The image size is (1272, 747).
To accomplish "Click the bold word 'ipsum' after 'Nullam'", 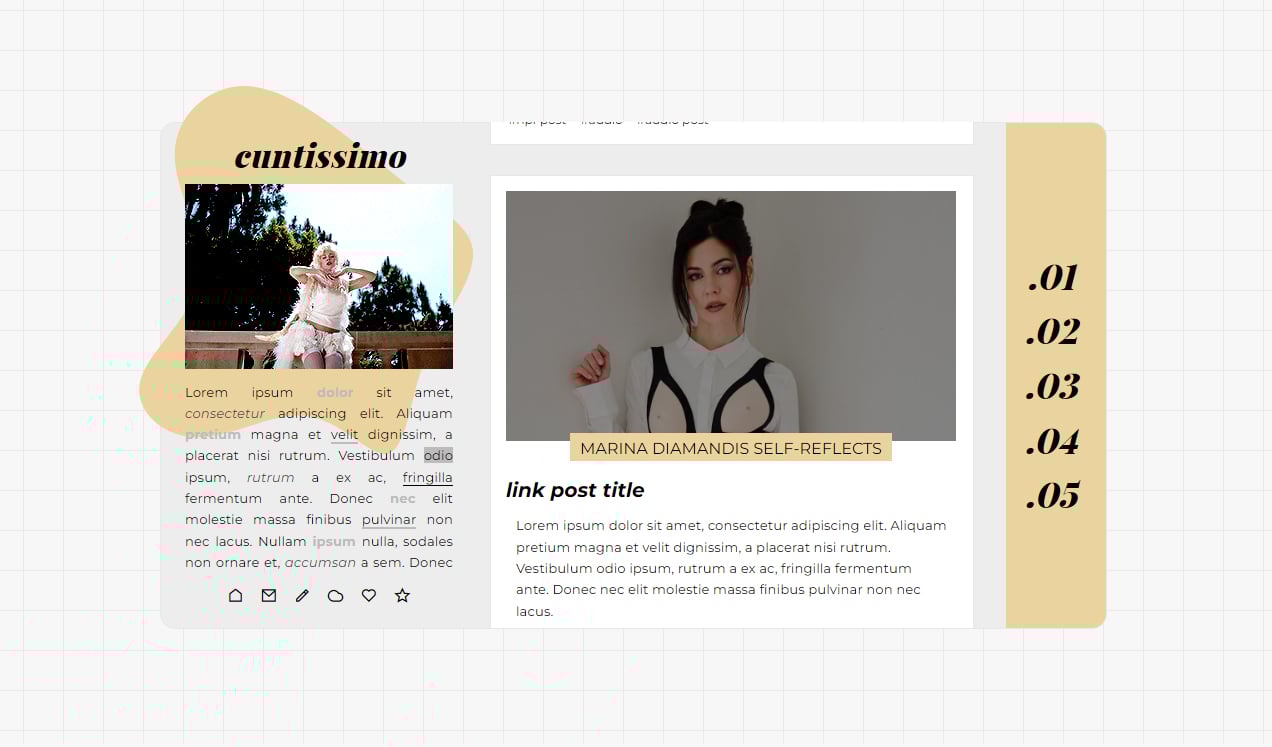I will (334, 542).
